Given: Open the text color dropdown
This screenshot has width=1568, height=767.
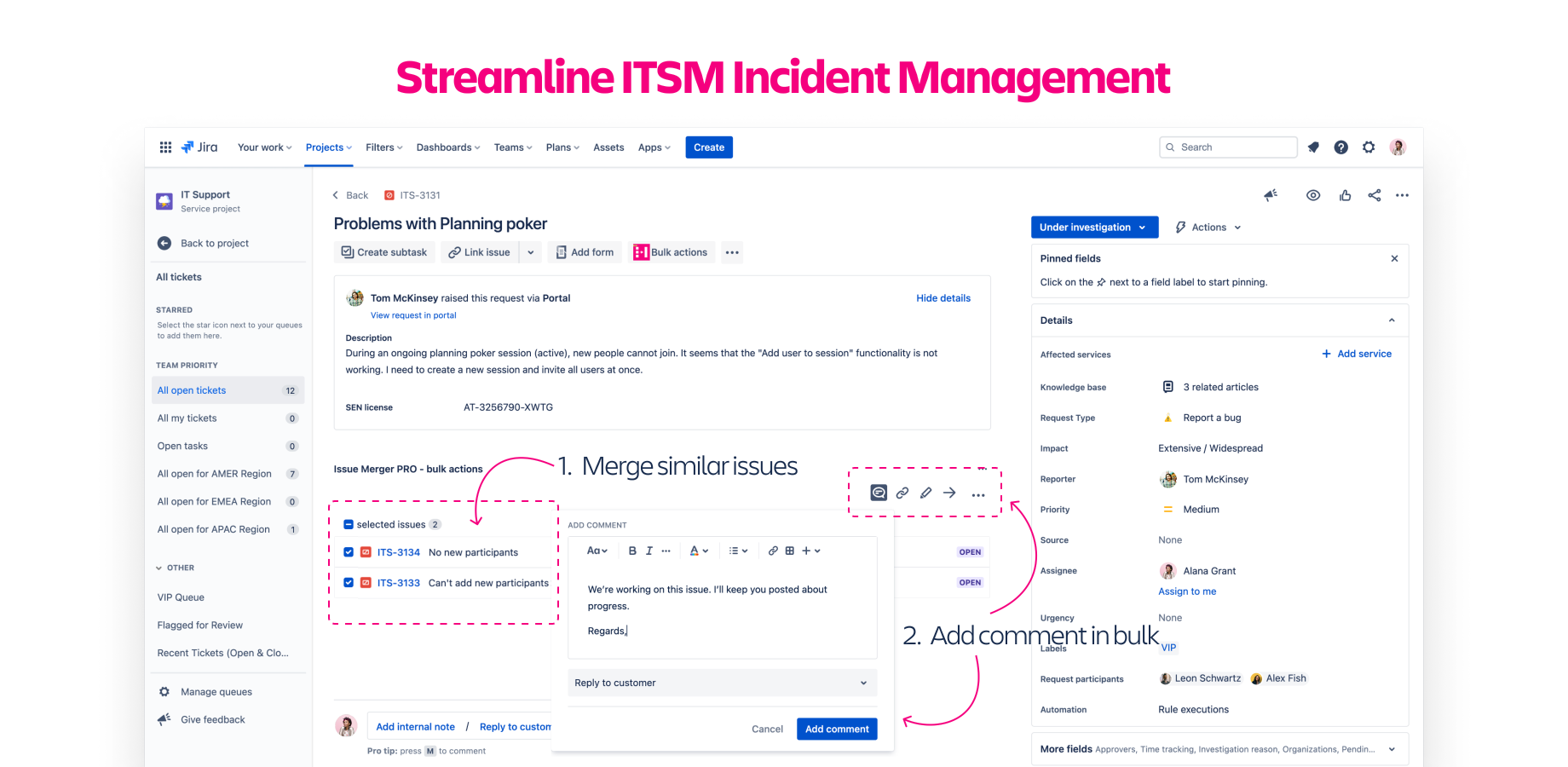Looking at the screenshot, I should (699, 551).
